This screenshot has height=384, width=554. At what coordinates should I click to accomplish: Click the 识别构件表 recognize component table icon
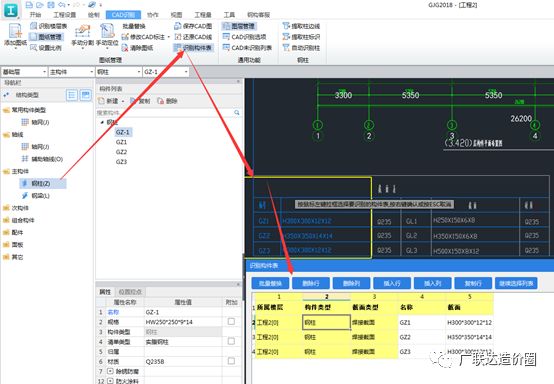point(178,48)
